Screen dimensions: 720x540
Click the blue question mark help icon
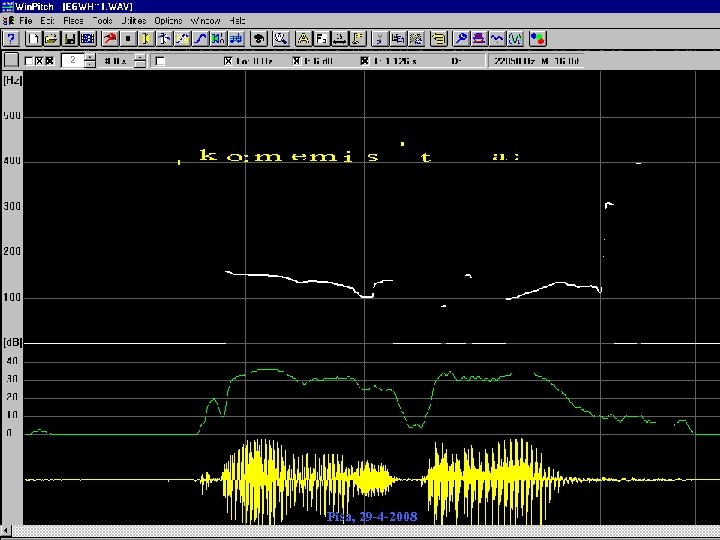pos(11,39)
